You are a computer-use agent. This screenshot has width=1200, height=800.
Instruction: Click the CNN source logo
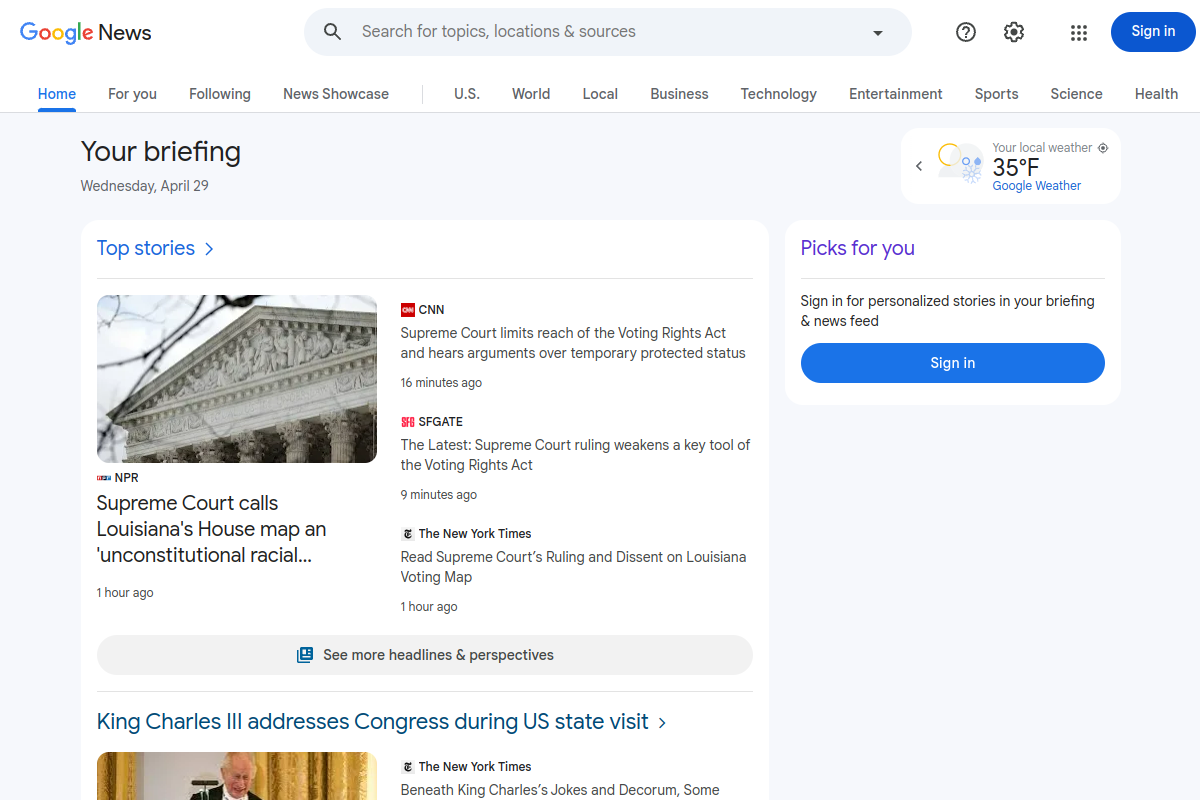tap(408, 310)
